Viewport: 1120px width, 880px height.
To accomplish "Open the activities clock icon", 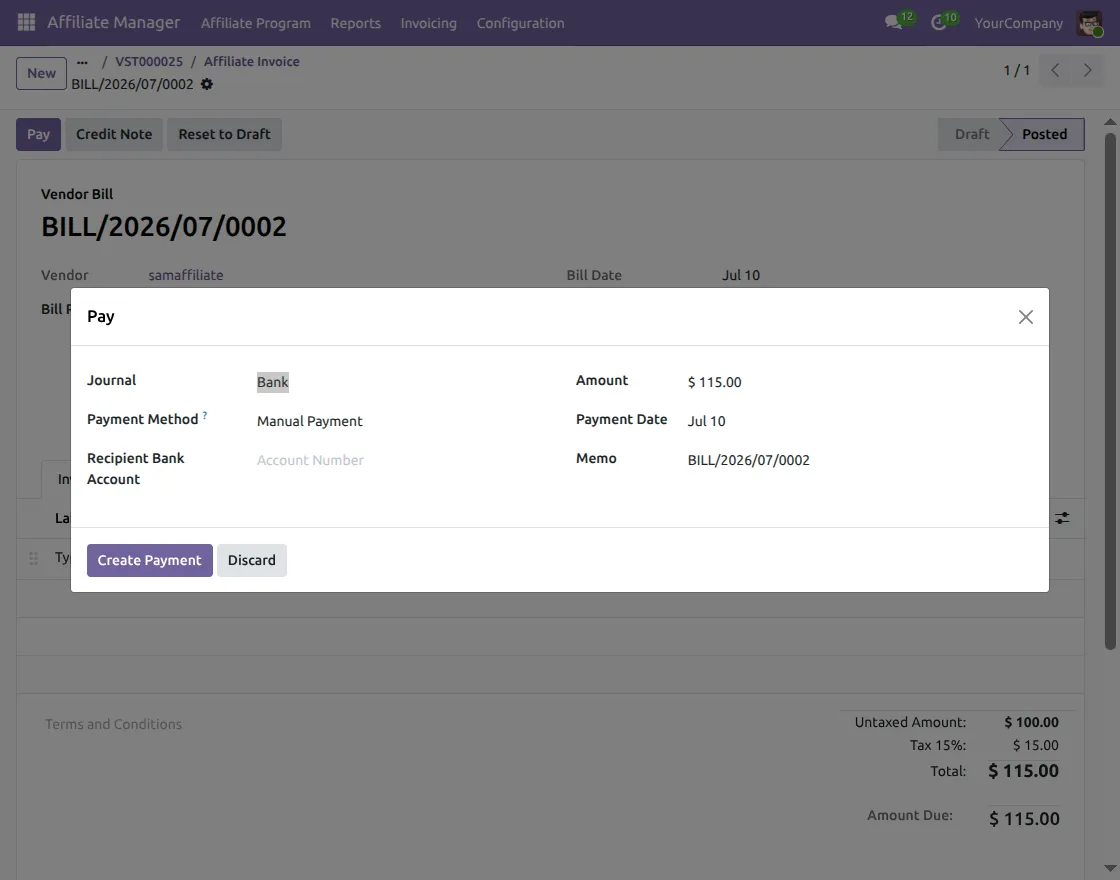I will coord(939,23).
